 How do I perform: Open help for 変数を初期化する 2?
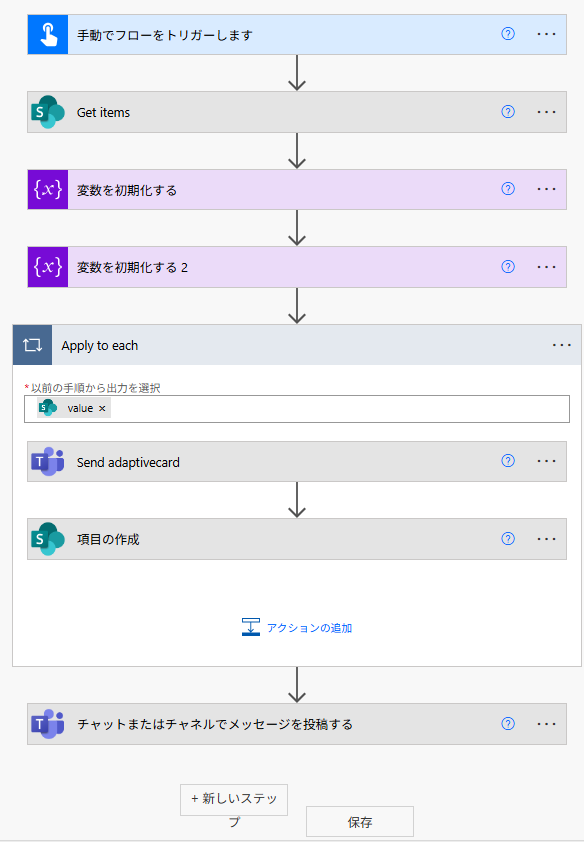508,267
